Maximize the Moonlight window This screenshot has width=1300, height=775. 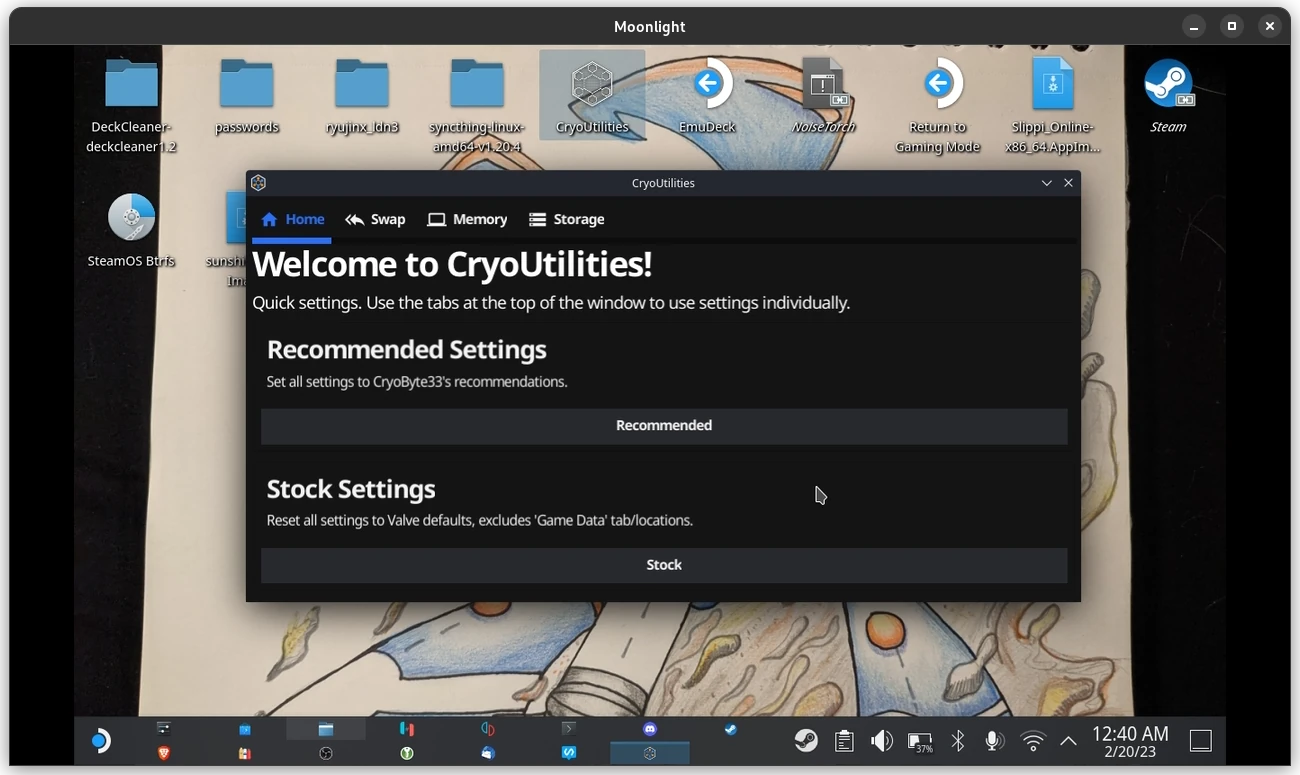(1232, 26)
